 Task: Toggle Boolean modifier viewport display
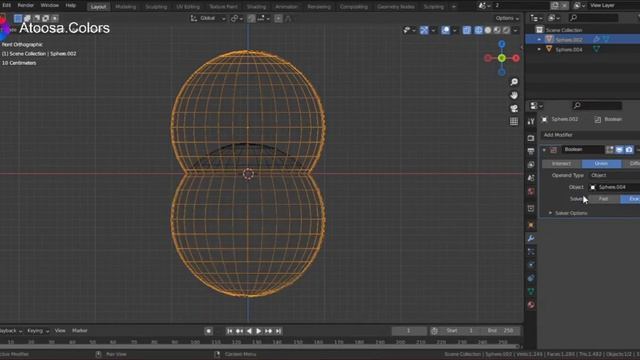619,150
